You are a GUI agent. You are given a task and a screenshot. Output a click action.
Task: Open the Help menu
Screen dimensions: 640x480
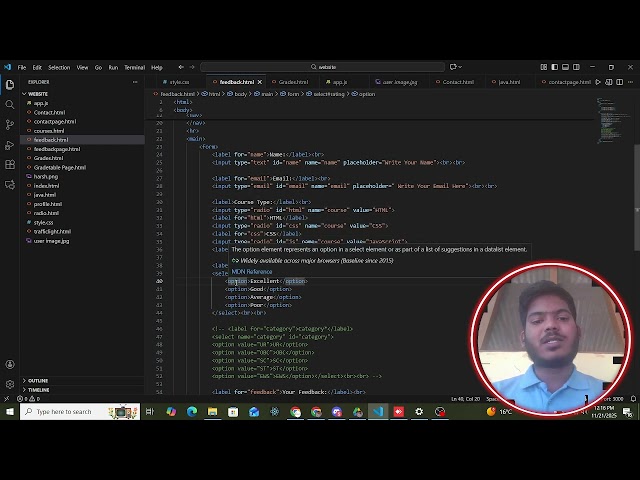tap(157, 67)
